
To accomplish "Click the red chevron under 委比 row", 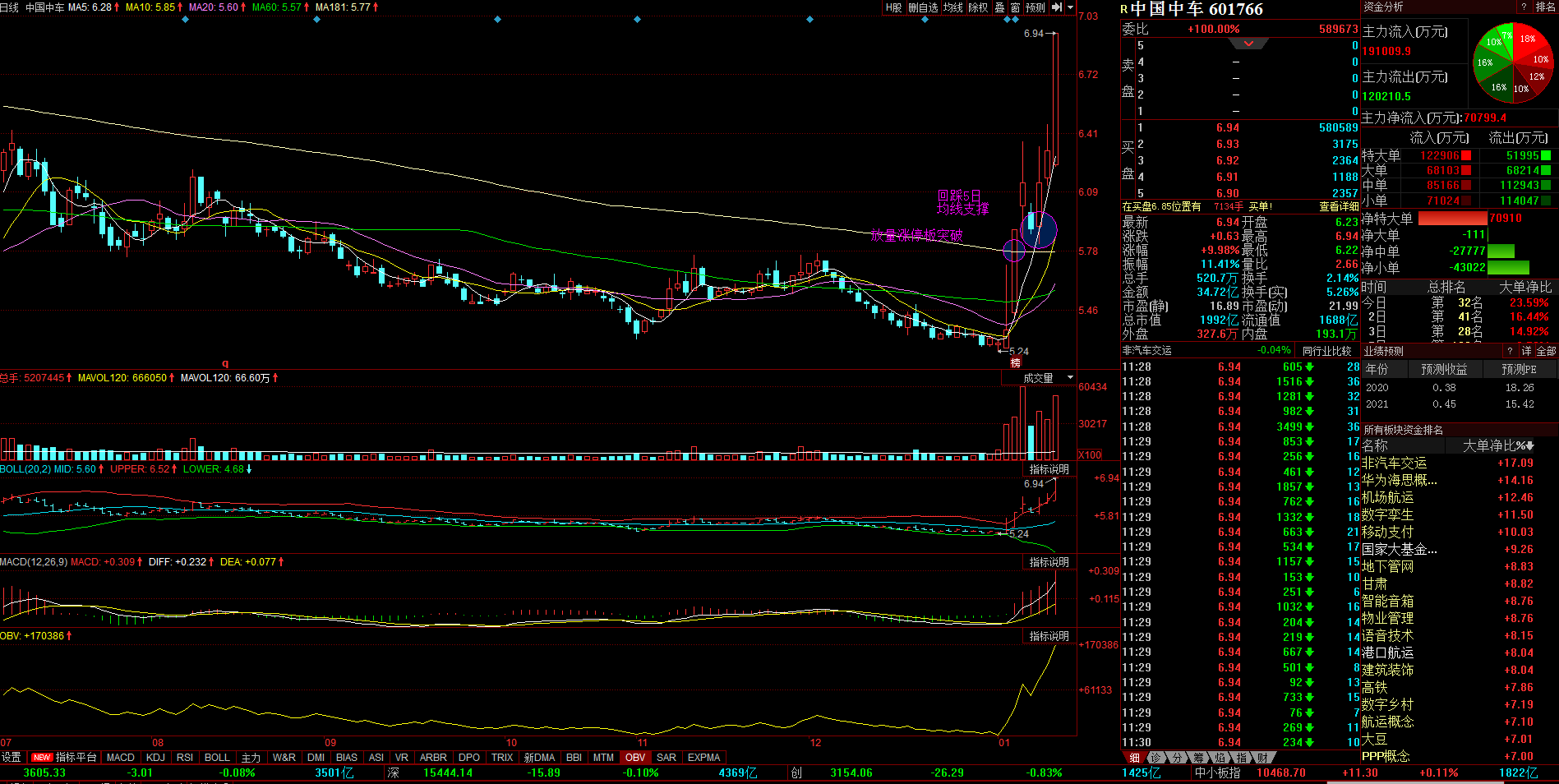I will 1248,44.
